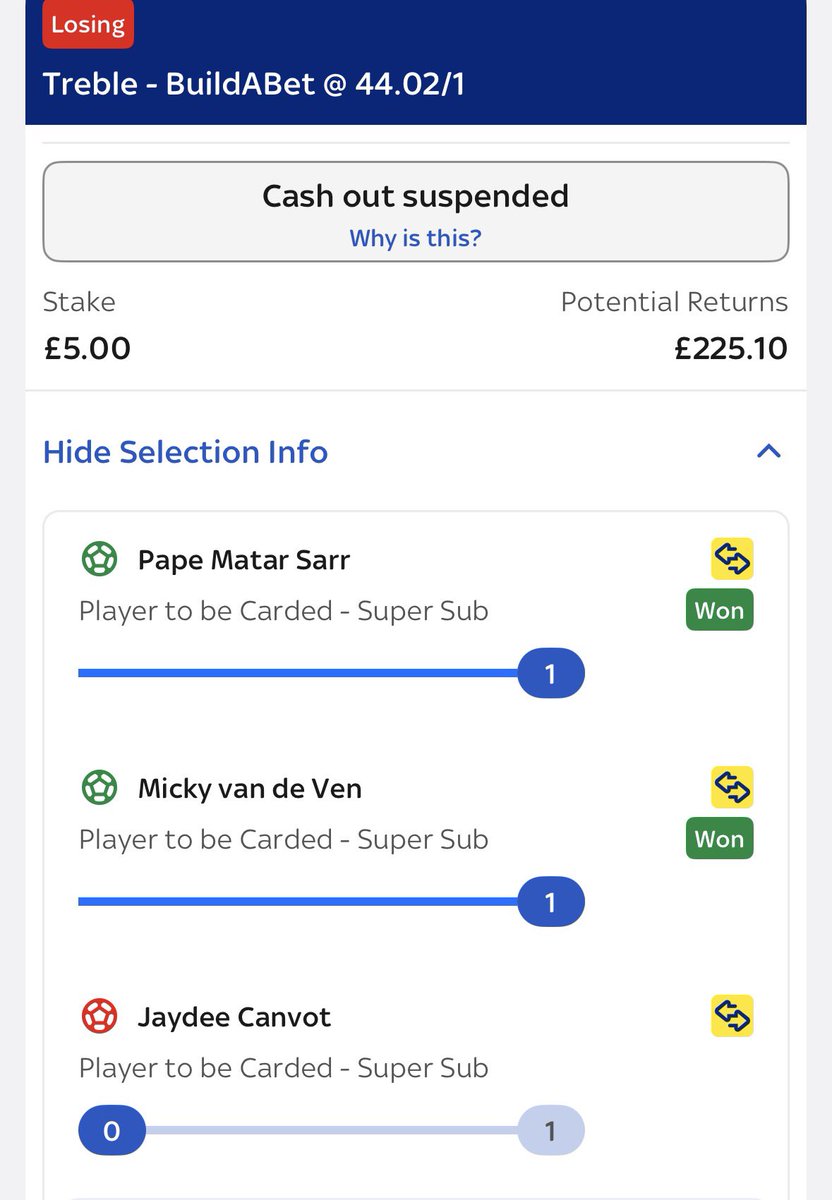Tap the red football icon beside Jaydee Canvot
832x1200 pixels.
pos(99,1017)
